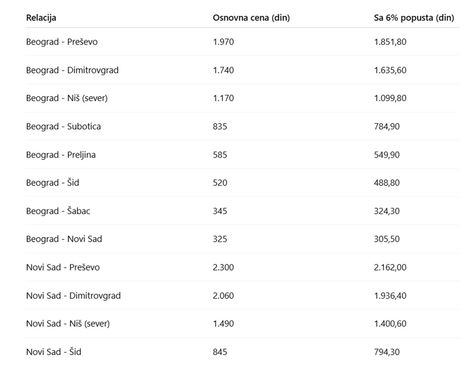This screenshot has height=368, width=460.
Task: Select the Beograd - Dimitrovgrad route
Action: (72, 70)
